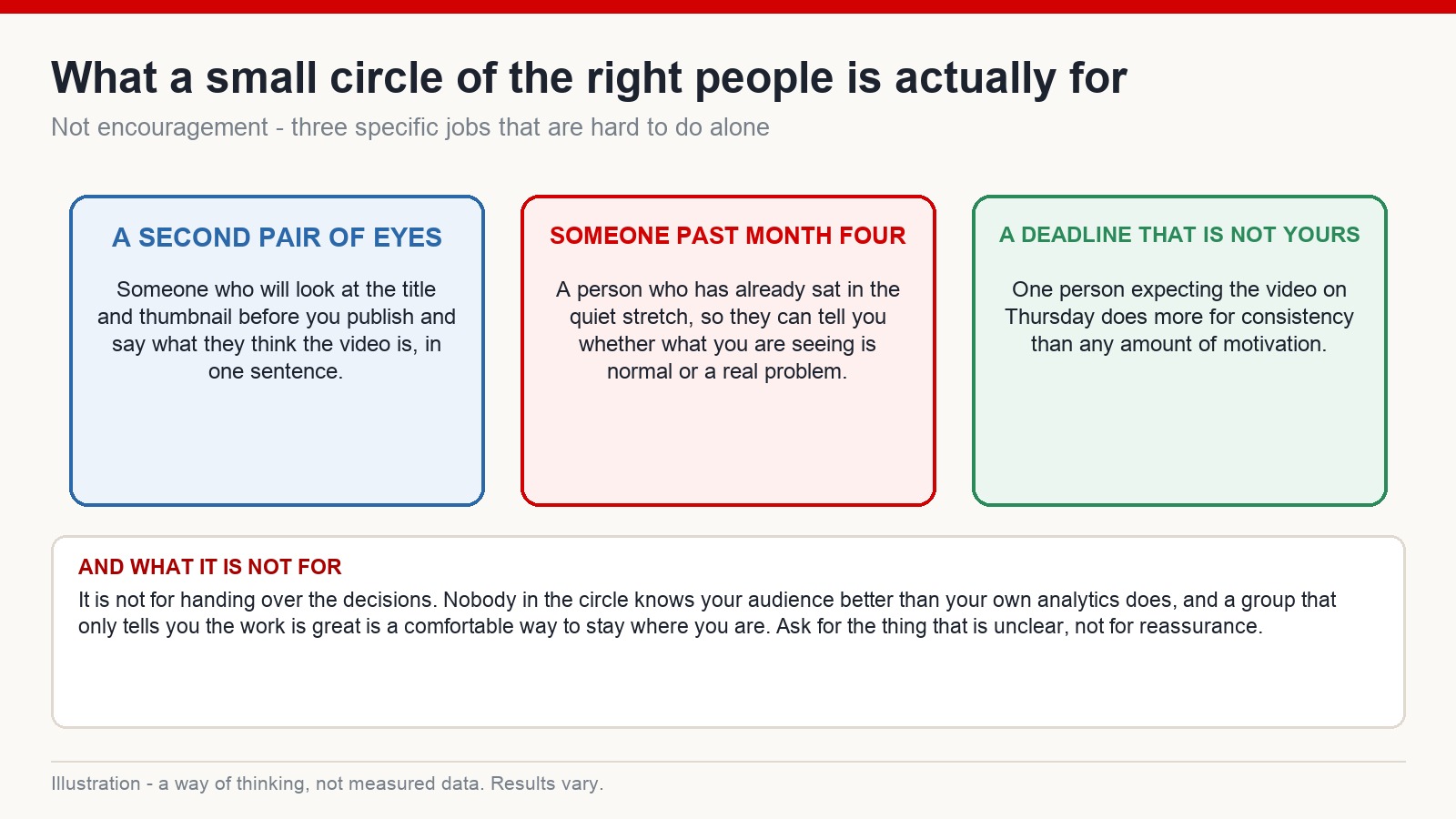The width and height of the screenshot is (1456, 819).
Task: Select the blue bordered card box
Action: point(277,350)
